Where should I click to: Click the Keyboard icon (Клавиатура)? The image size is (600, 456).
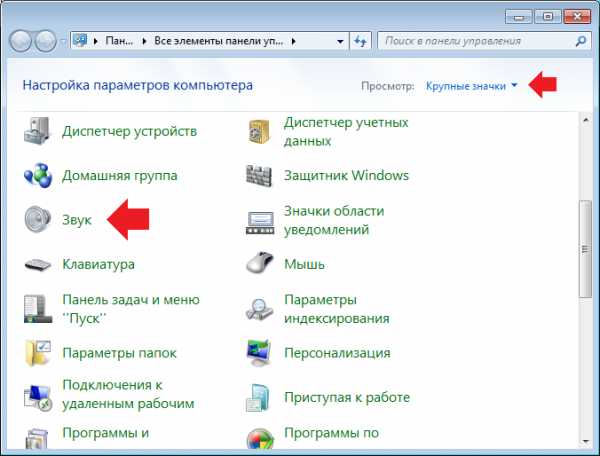(x=38, y=264)
